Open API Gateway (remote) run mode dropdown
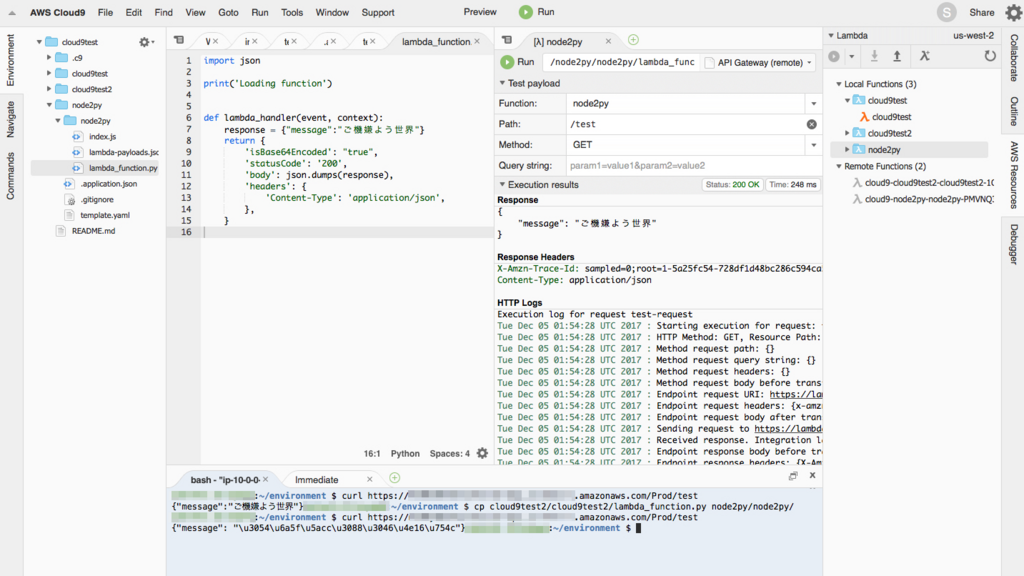Screen dimensions: 1024x576 click(760, 63)
